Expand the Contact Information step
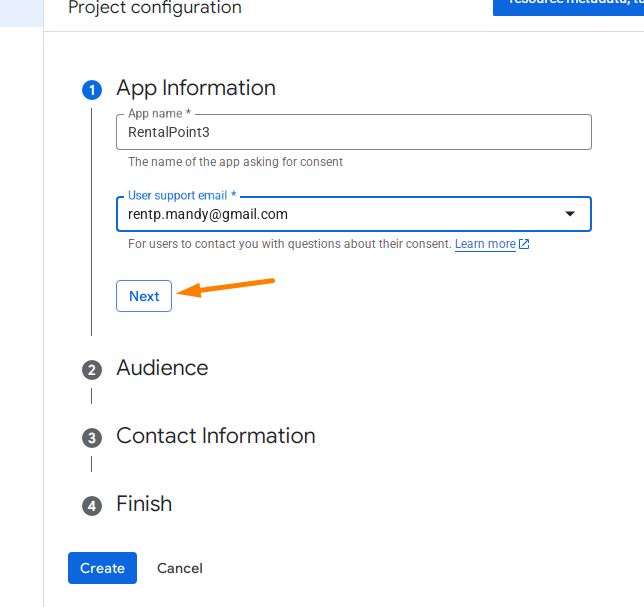 (x=215, y=436)
